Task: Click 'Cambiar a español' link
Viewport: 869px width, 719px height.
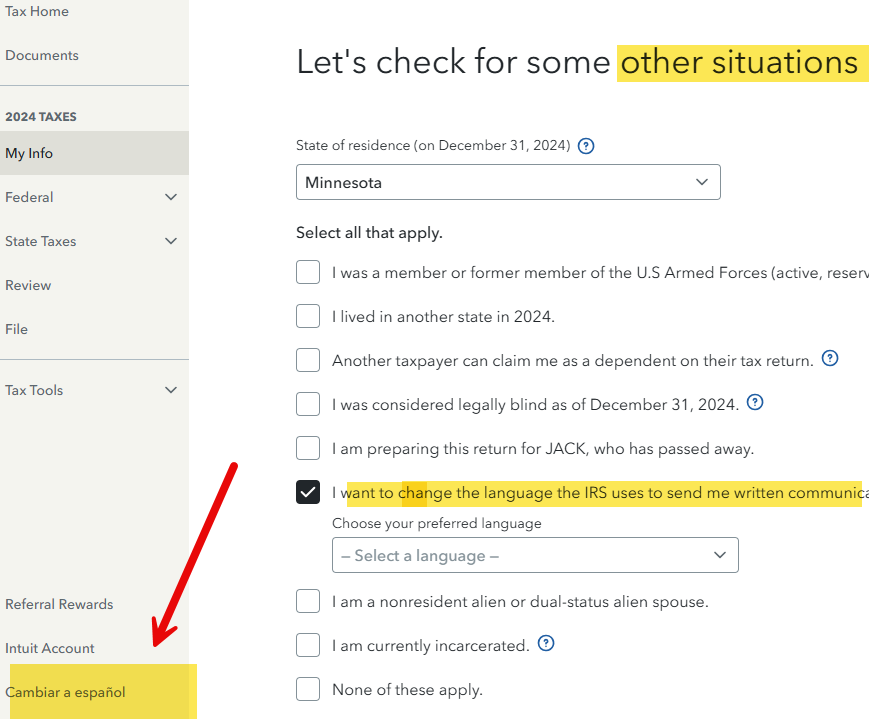Action: pos(66,692)
